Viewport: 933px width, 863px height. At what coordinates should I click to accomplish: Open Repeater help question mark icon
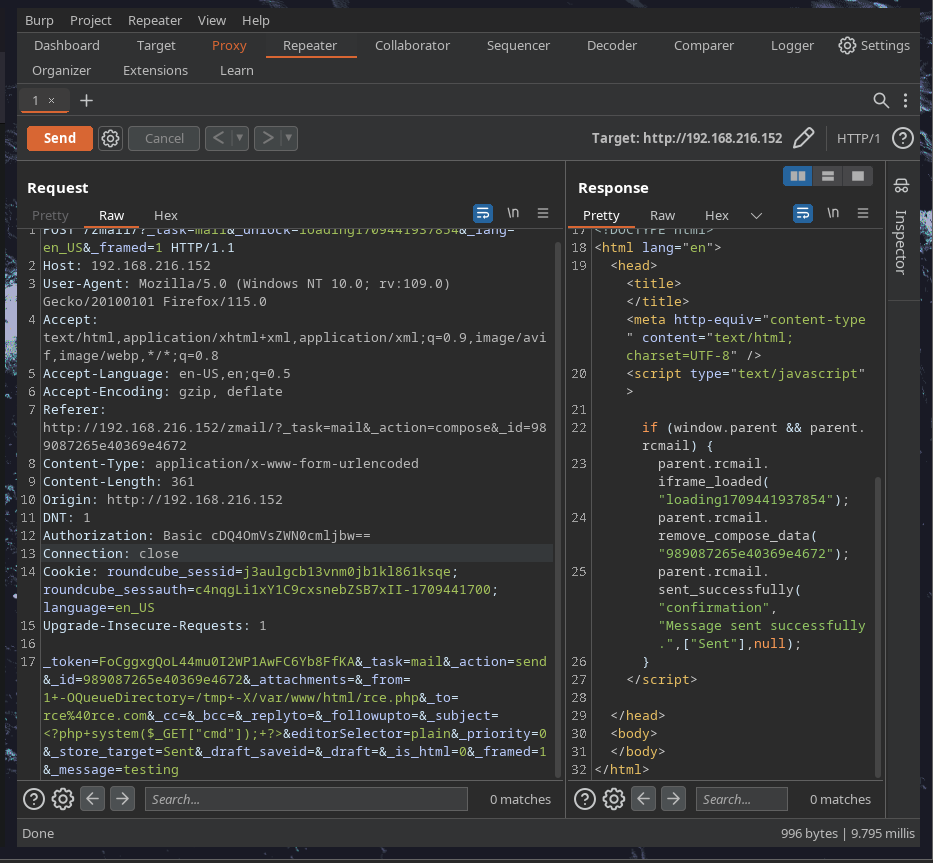click(x=902, y=138)
